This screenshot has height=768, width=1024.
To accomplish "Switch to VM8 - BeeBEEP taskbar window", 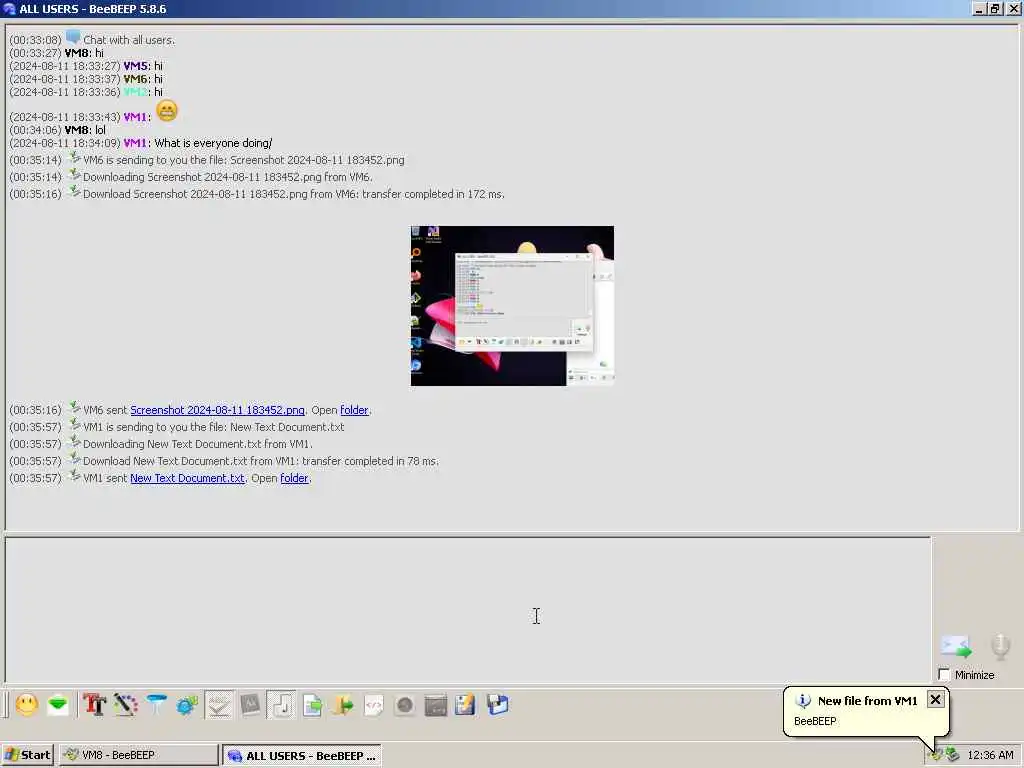I will tap(138, 755).
